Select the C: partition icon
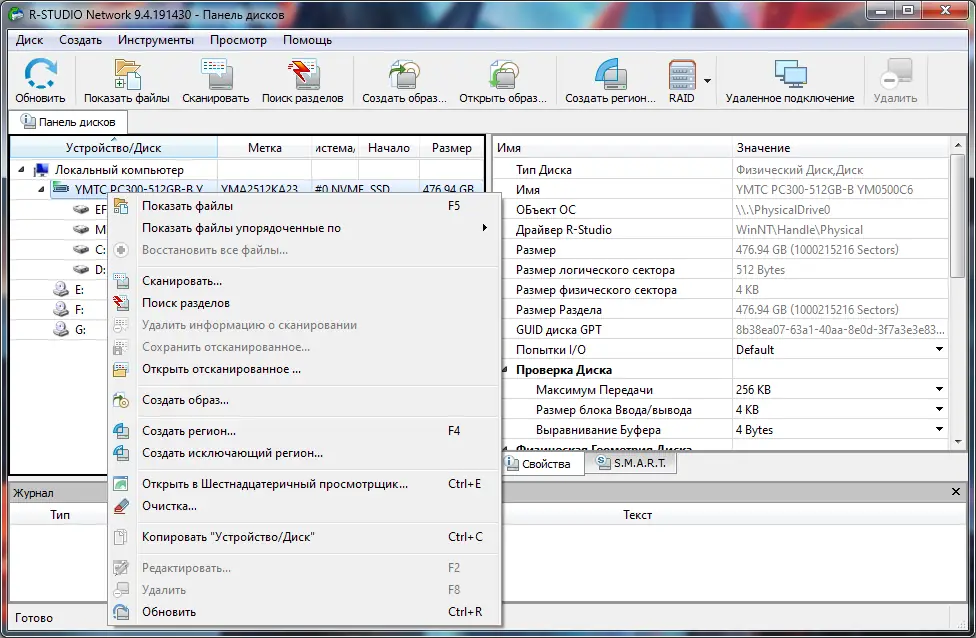The height and width of the screenshot is (638, 976). click(81, 250)
